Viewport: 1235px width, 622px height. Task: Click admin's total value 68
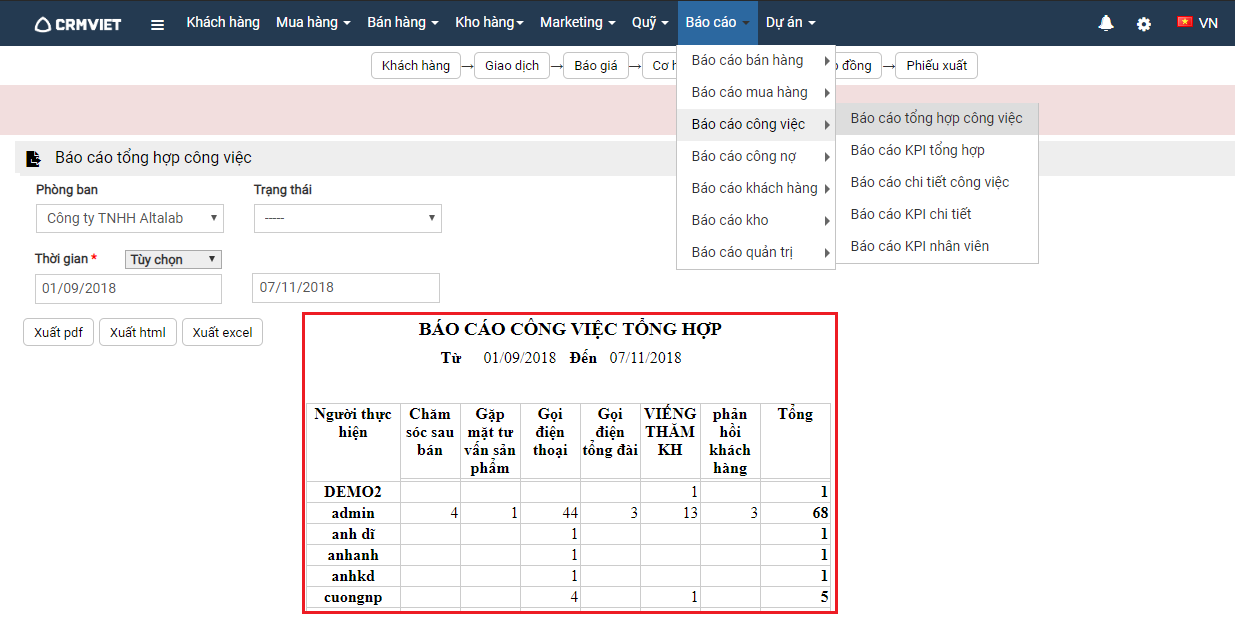pyautogui.click(x=819, y=513)
